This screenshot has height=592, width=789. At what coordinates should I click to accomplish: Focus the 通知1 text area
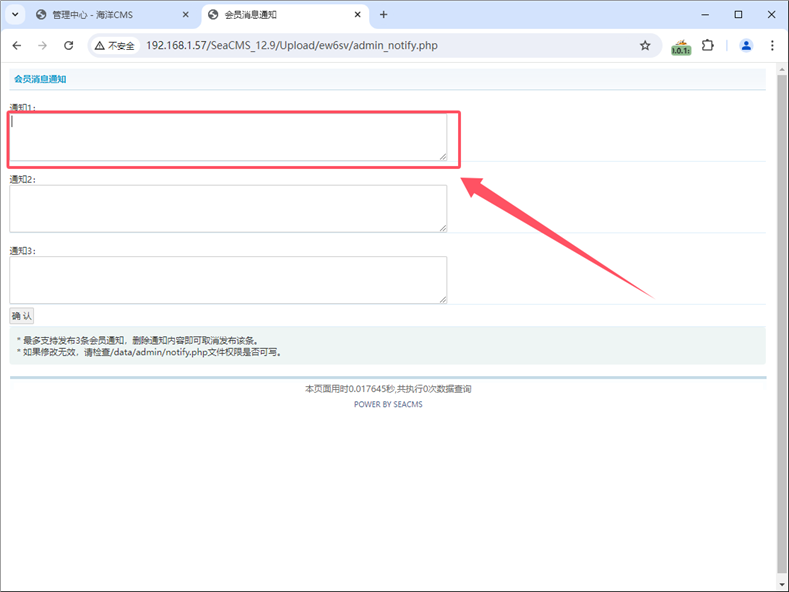[228, 136]
